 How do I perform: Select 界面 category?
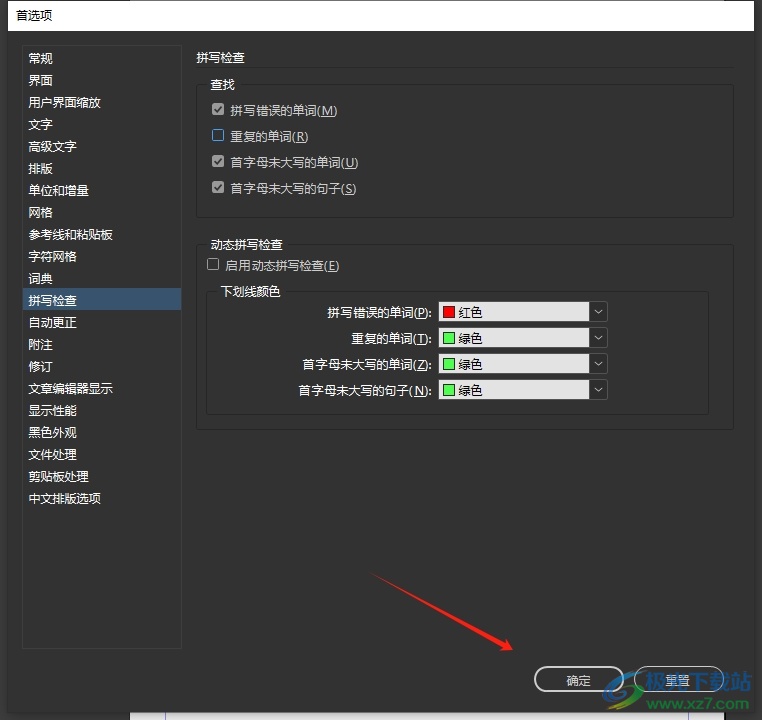(102, 80)
